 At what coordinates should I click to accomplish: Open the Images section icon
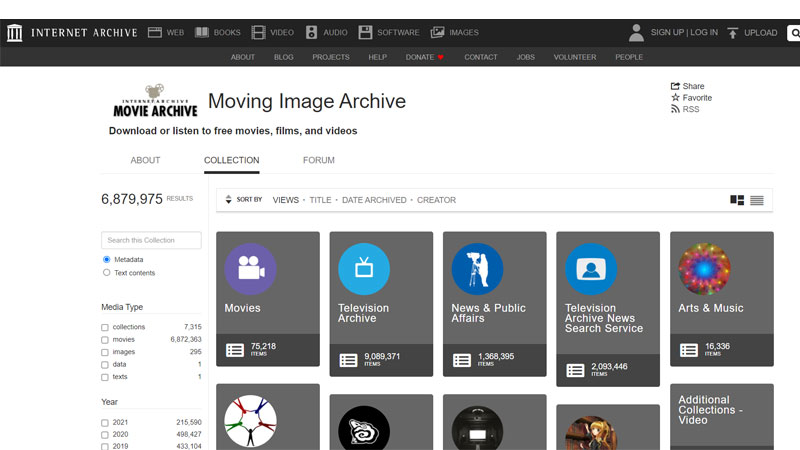[437, 33]
